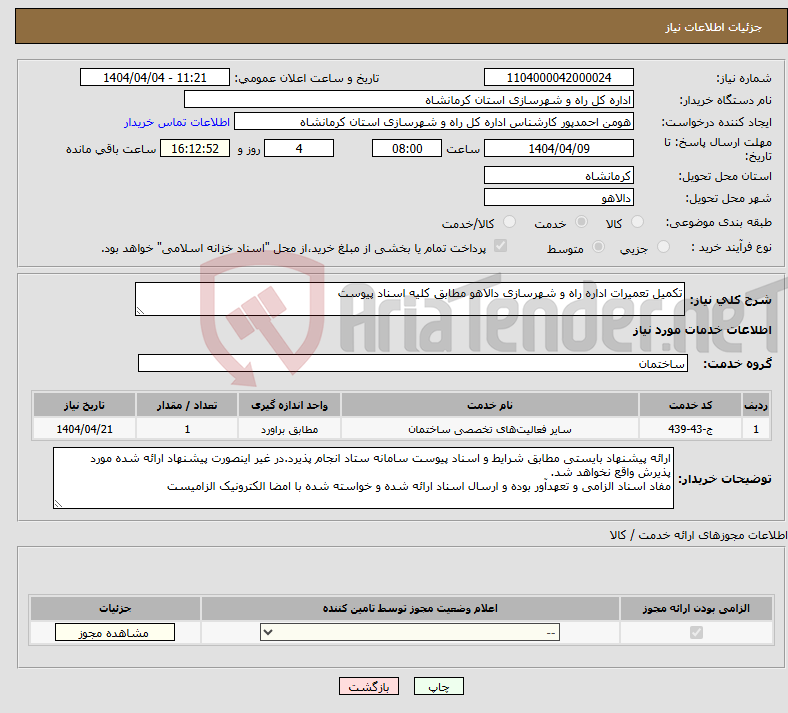
Task: Click اطلاعات خدمات مورد نیاز heading
Action: coord(702,330)
